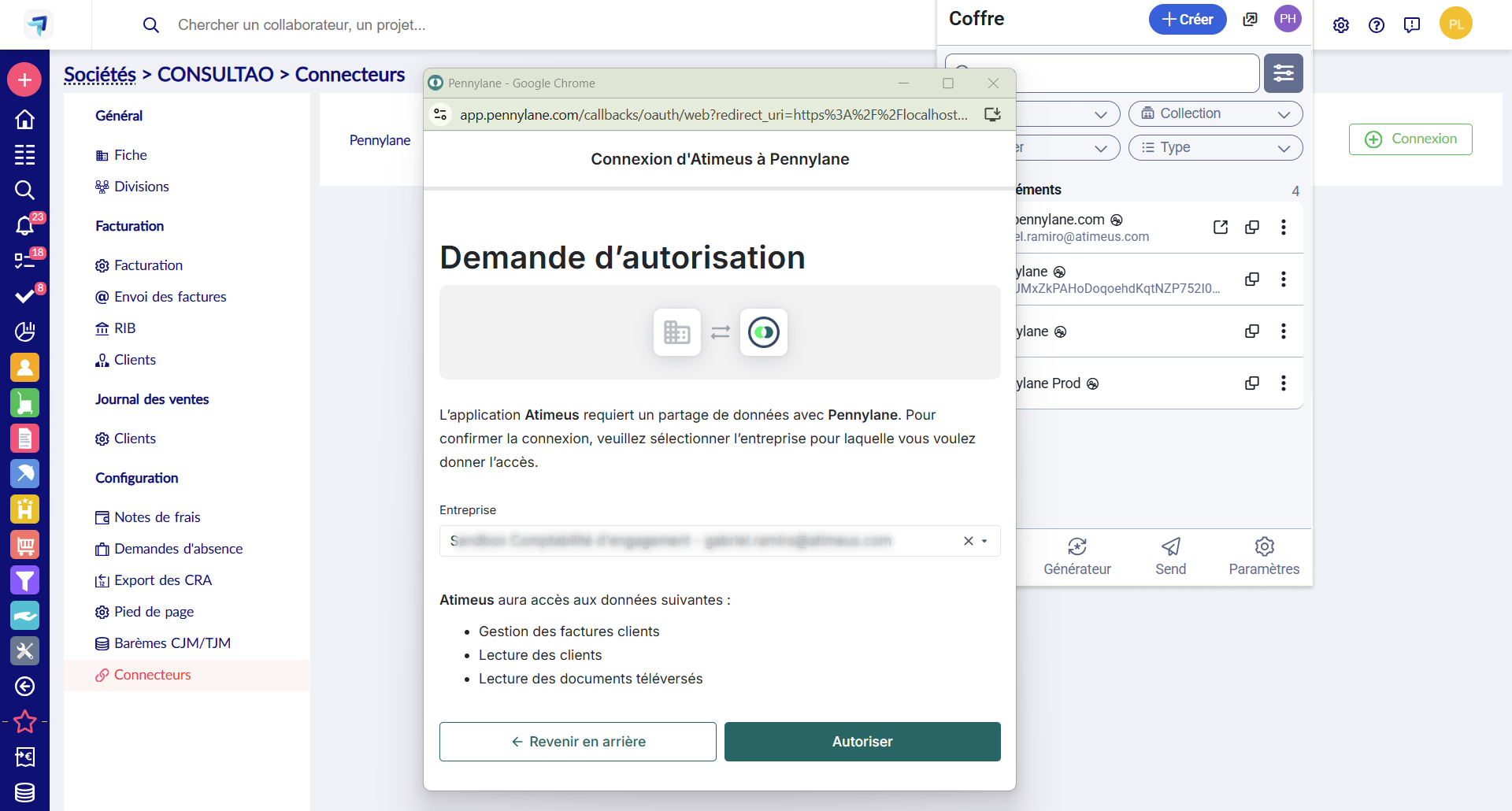This screenshot has width=1512, height=811.
Task: Open the Entreprise selection dropdown arrow
Action: (984, 541)
